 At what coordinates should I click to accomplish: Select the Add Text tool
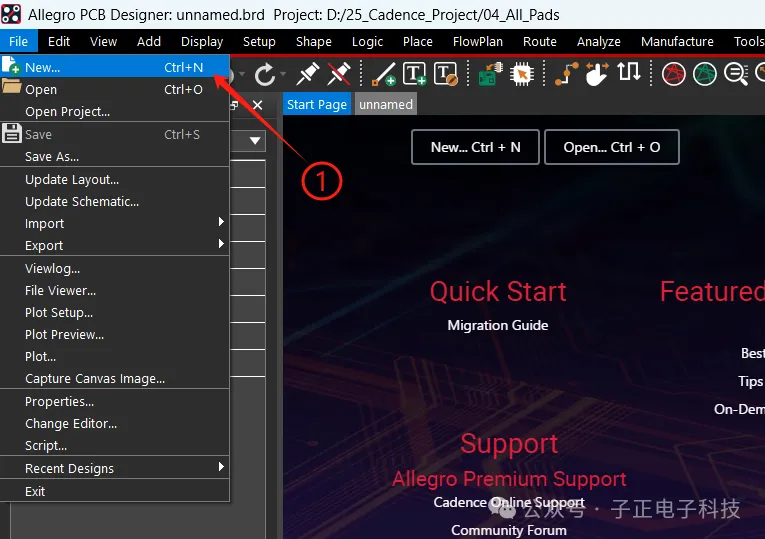tap(415, 74)
